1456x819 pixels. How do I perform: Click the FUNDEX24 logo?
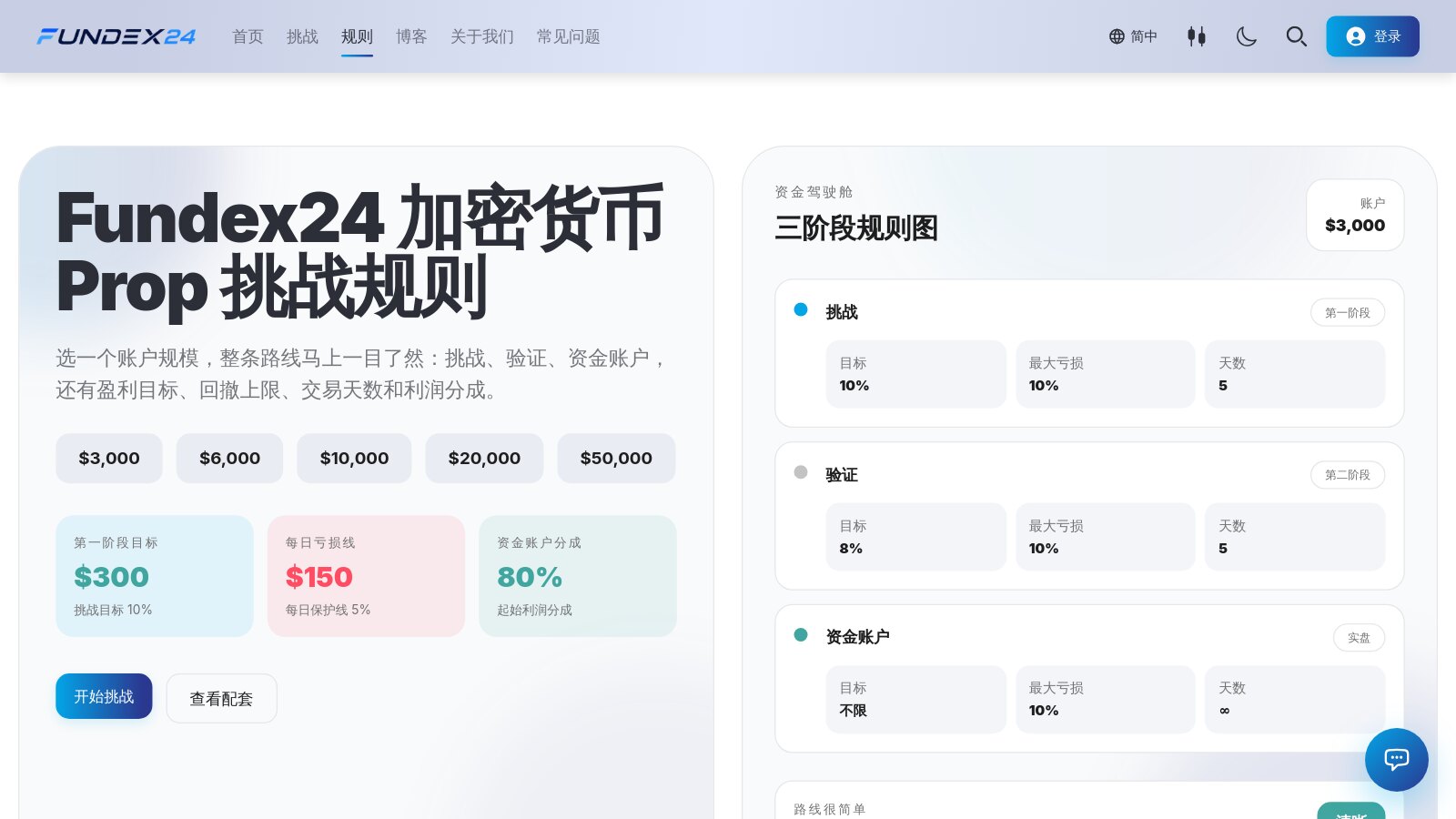tap(116, 36)
